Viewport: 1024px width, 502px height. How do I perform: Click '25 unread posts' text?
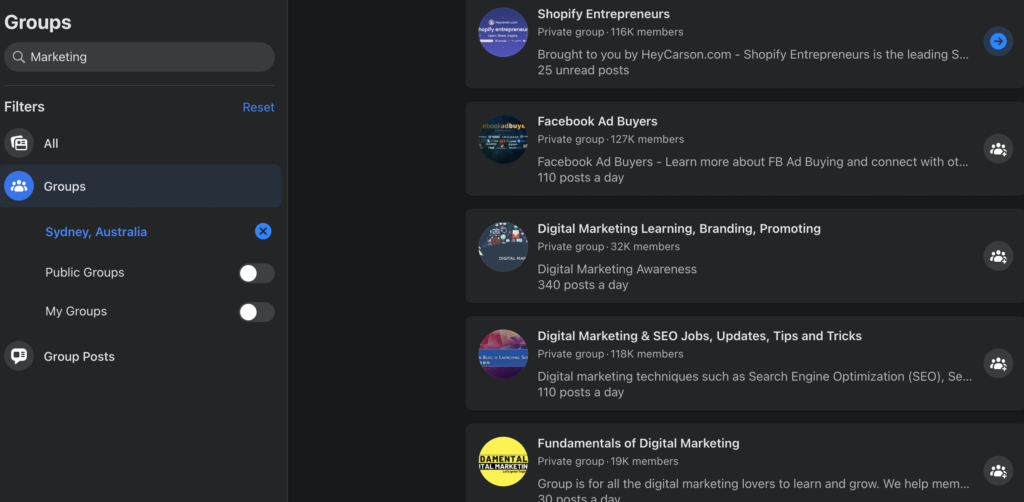583,70
